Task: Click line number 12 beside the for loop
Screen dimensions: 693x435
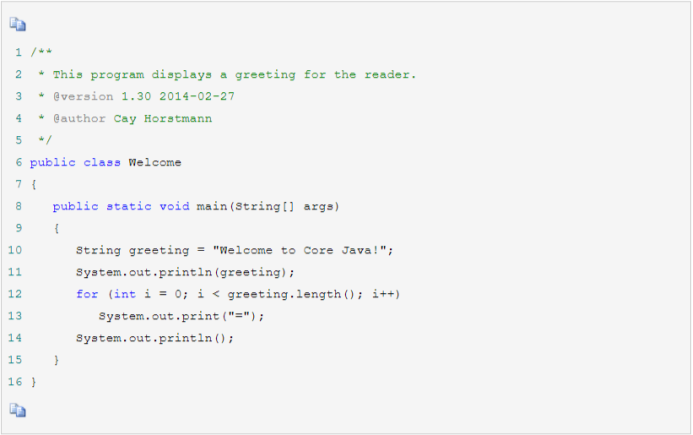Action: click(15, 294)
